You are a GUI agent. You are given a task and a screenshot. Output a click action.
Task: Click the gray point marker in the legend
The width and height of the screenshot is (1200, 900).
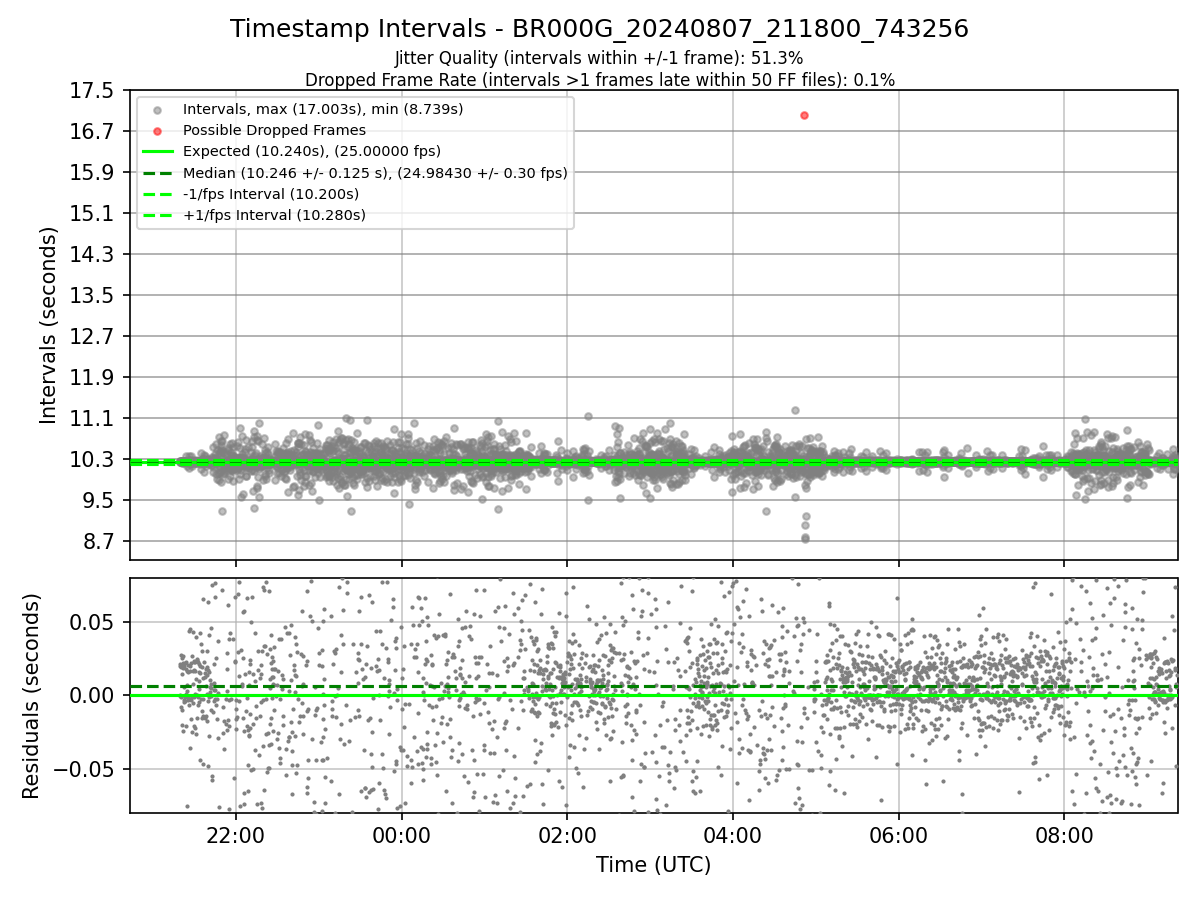click(x=157, y=109)
